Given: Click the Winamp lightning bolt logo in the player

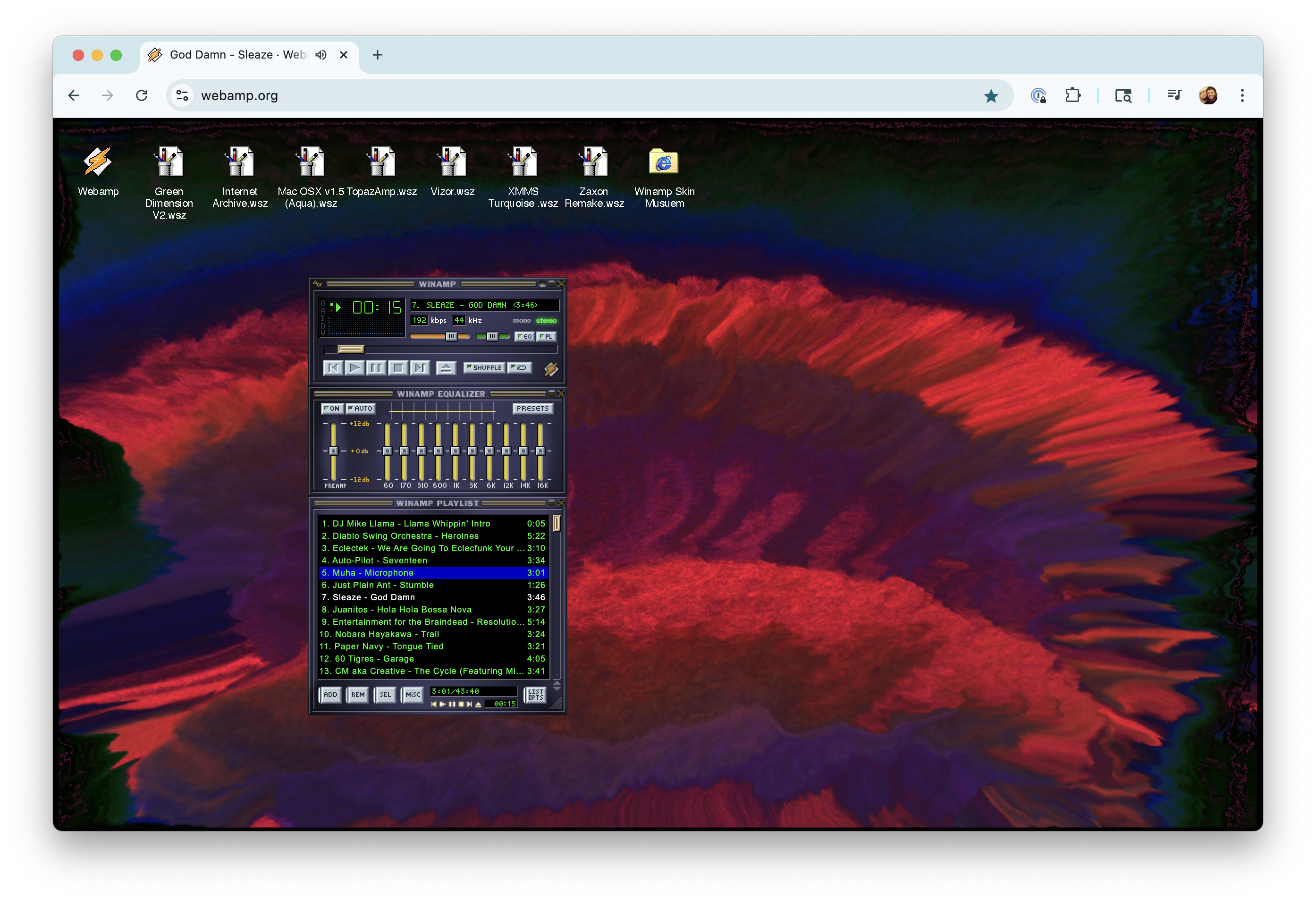Looking at the screenshot, I should (x=550, y=369).
